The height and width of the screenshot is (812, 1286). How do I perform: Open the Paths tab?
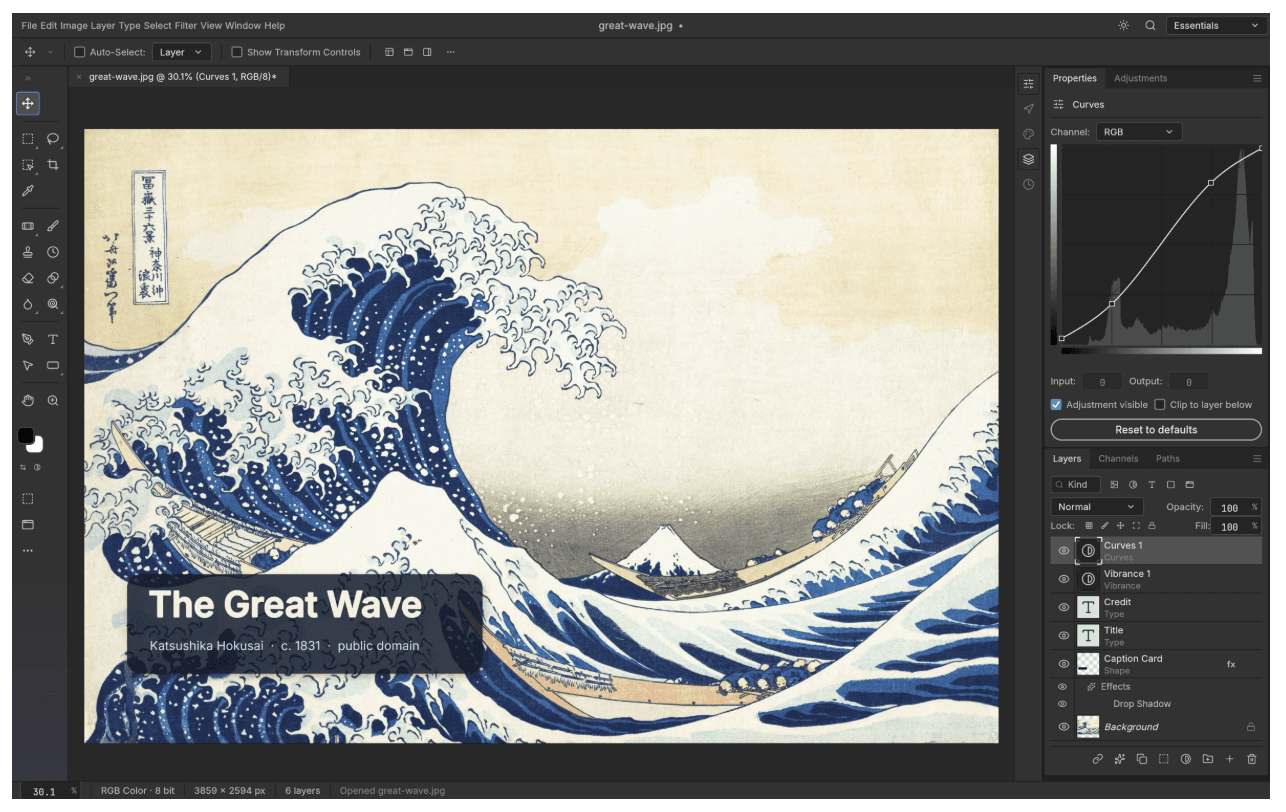click(1168, 459)
